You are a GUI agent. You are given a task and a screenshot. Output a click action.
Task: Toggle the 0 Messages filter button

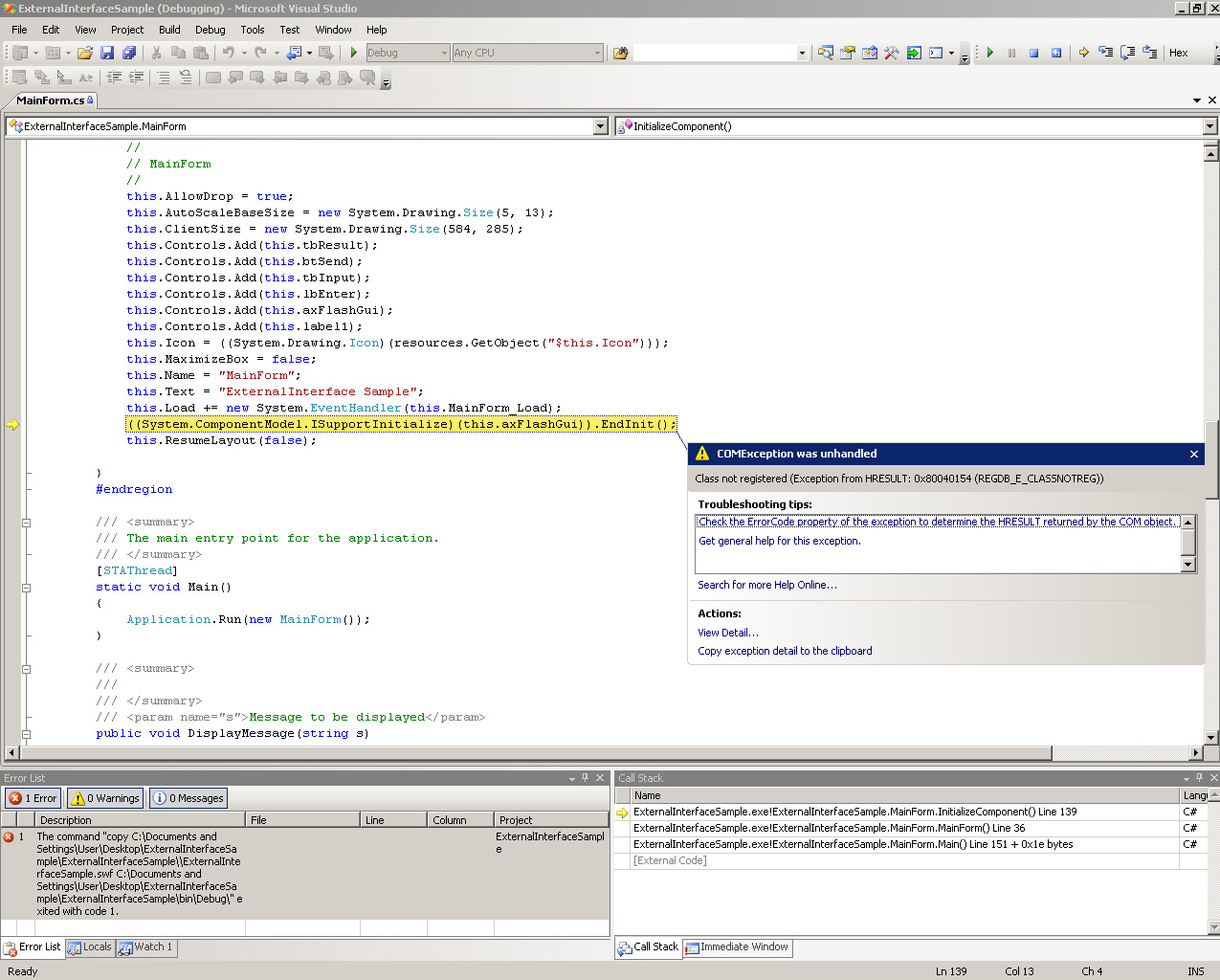coord(189,798)
